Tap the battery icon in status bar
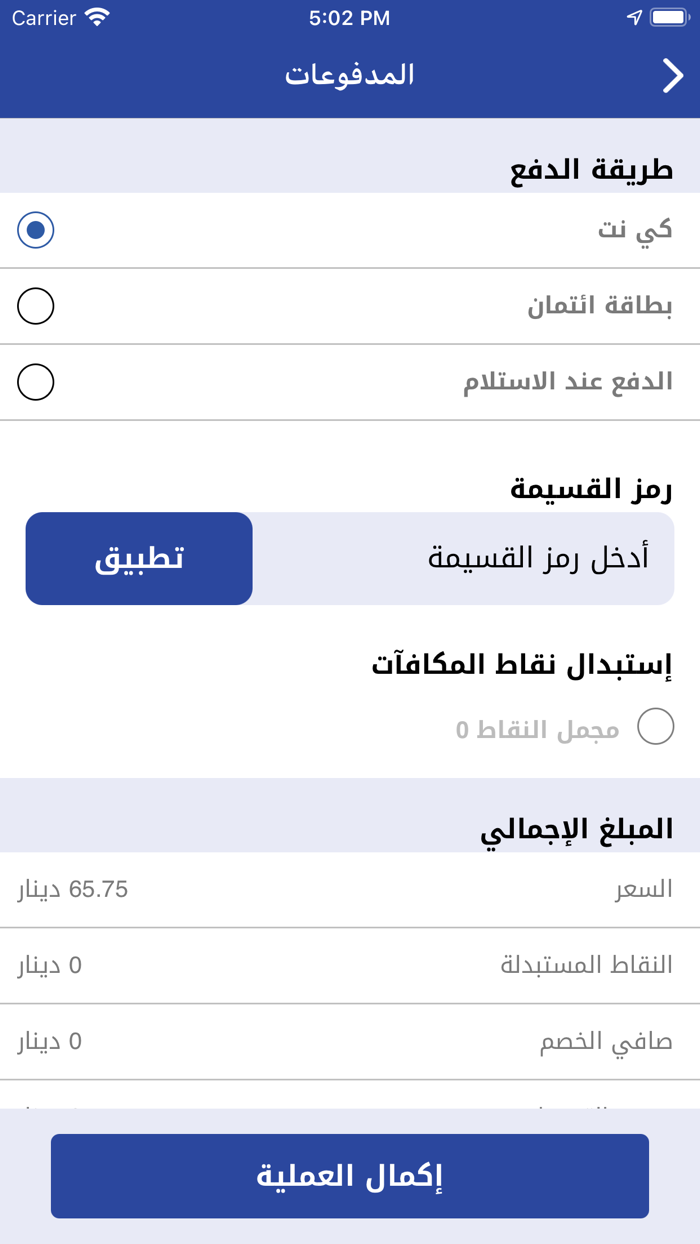700x1244 pixels. [x=669, y=17]
